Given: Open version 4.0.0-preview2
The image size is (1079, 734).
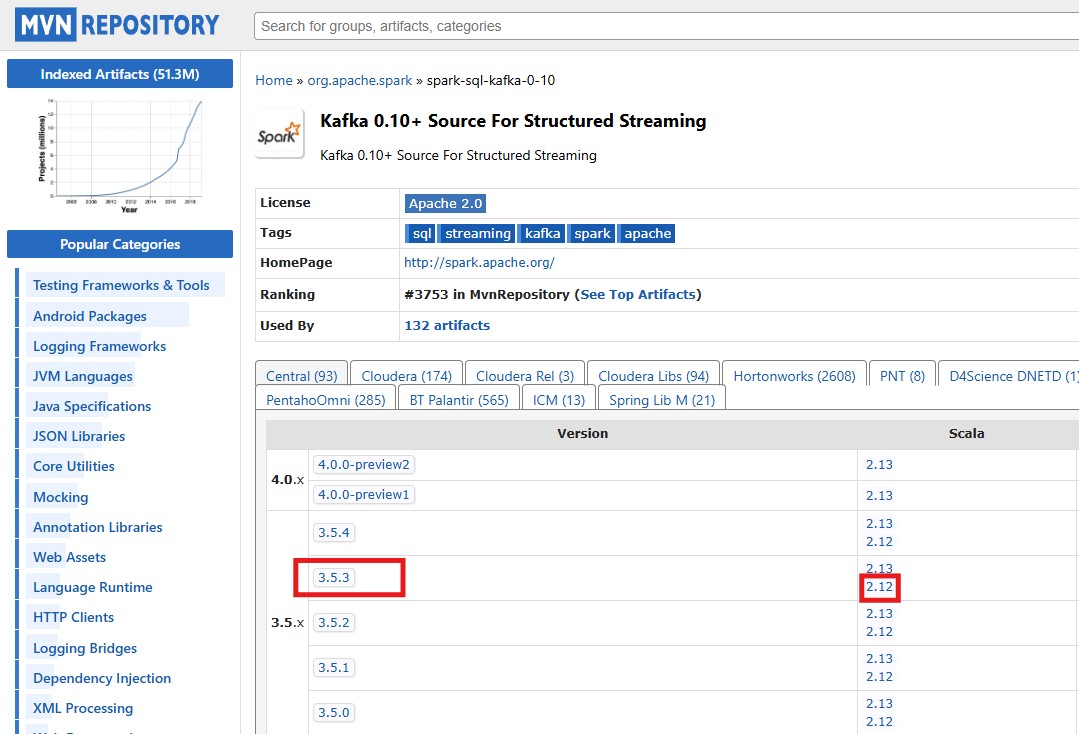Looking at the screenshot, I should coord(363,464).
